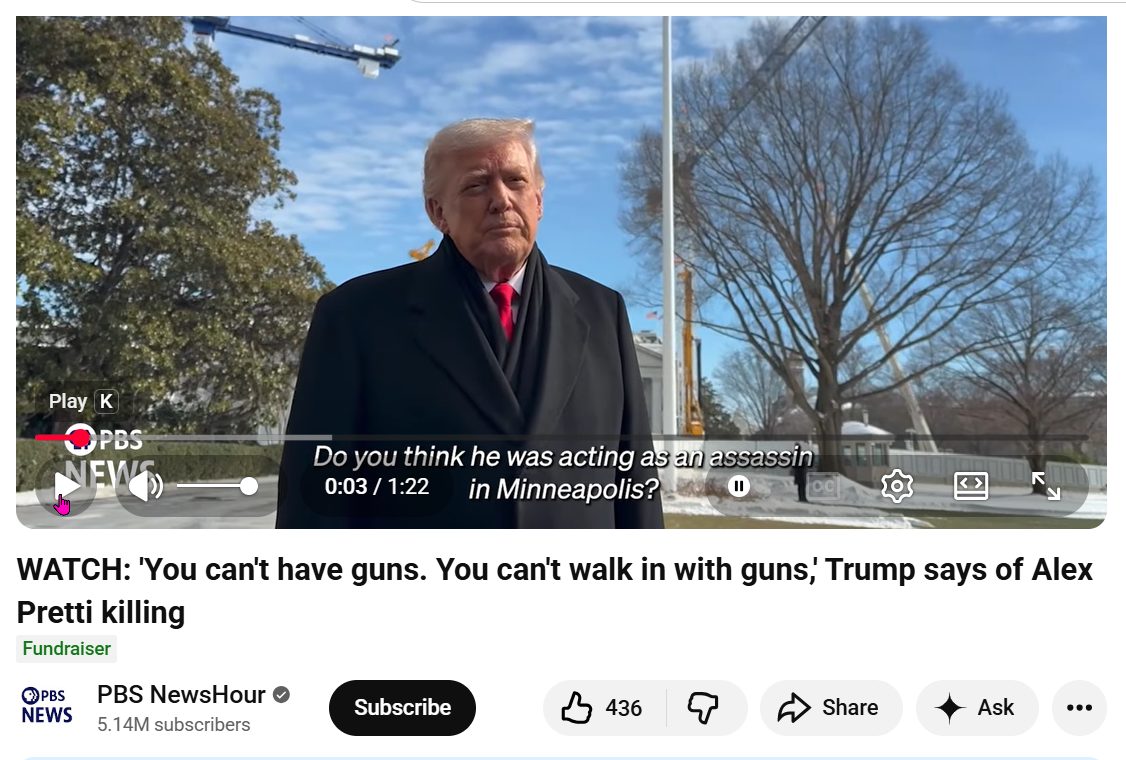Open the Ask AI button
Image resolution: width=1126 pixels, height=760 pixels.
[977, 708]
